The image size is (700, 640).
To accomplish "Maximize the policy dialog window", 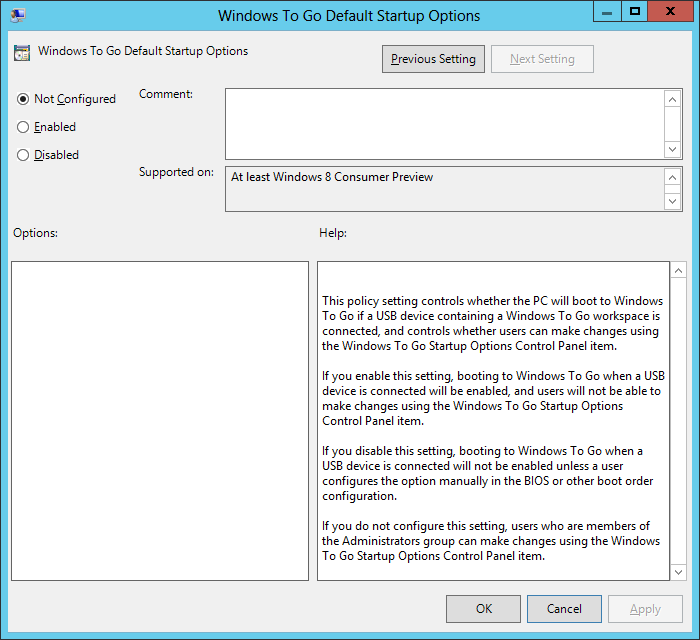I will coord(634,12).
